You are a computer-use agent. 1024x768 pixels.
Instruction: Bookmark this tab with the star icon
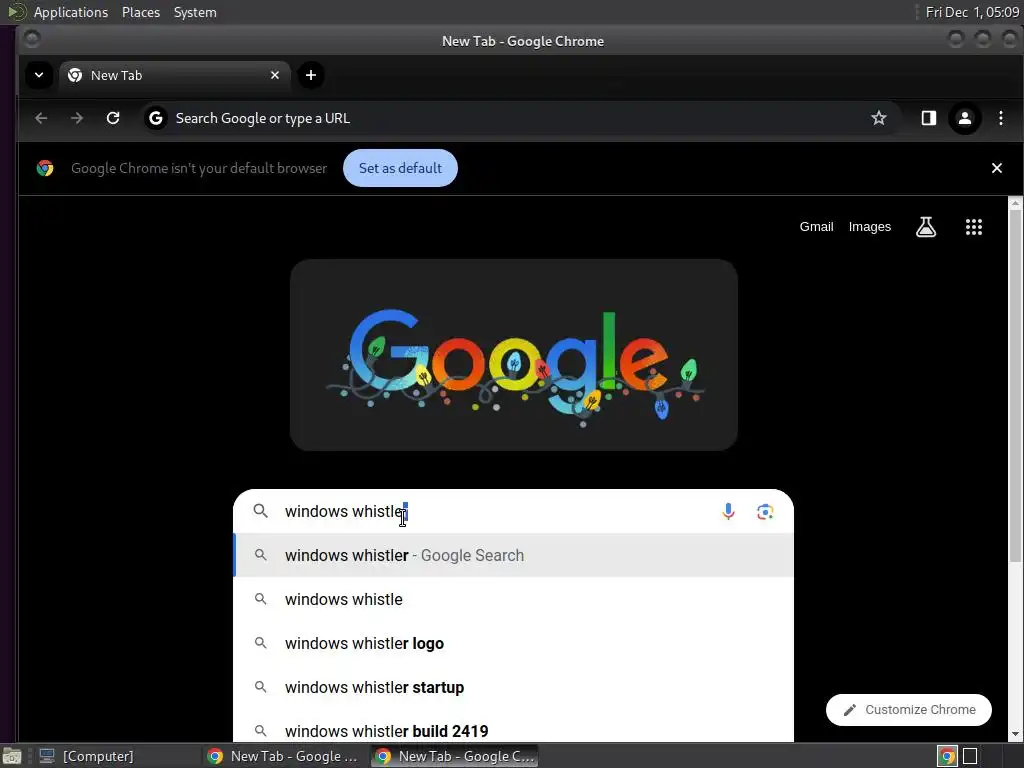(x=878, y=118)
